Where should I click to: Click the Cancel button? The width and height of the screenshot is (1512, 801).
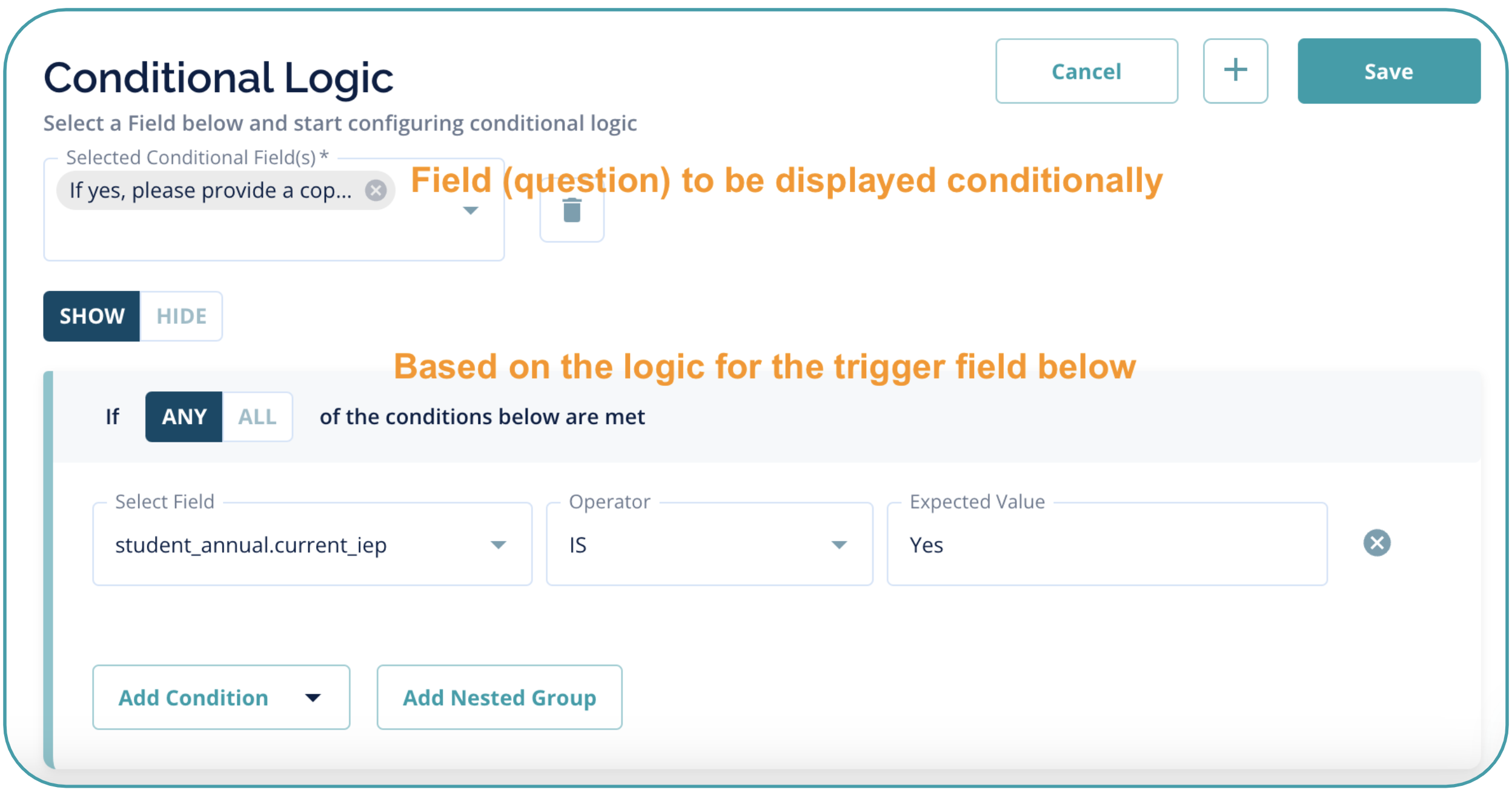(1086, 71)
